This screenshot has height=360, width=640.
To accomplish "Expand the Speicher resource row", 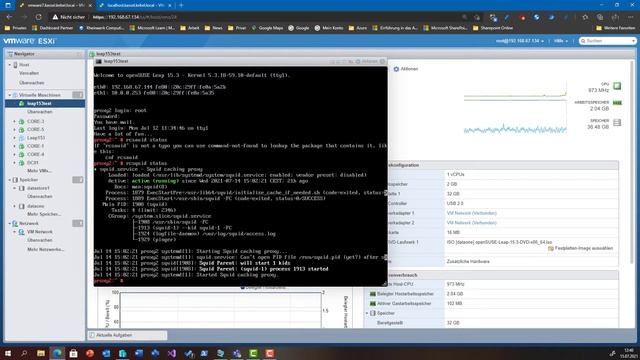I will point(367,313).
